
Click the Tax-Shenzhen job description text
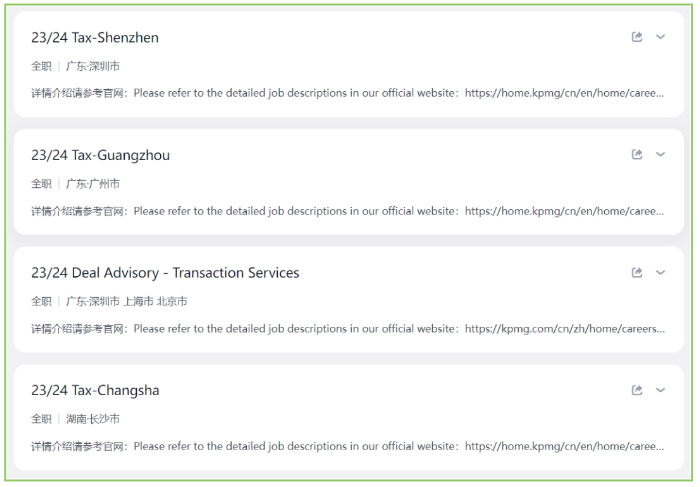[x=348, y=93]
